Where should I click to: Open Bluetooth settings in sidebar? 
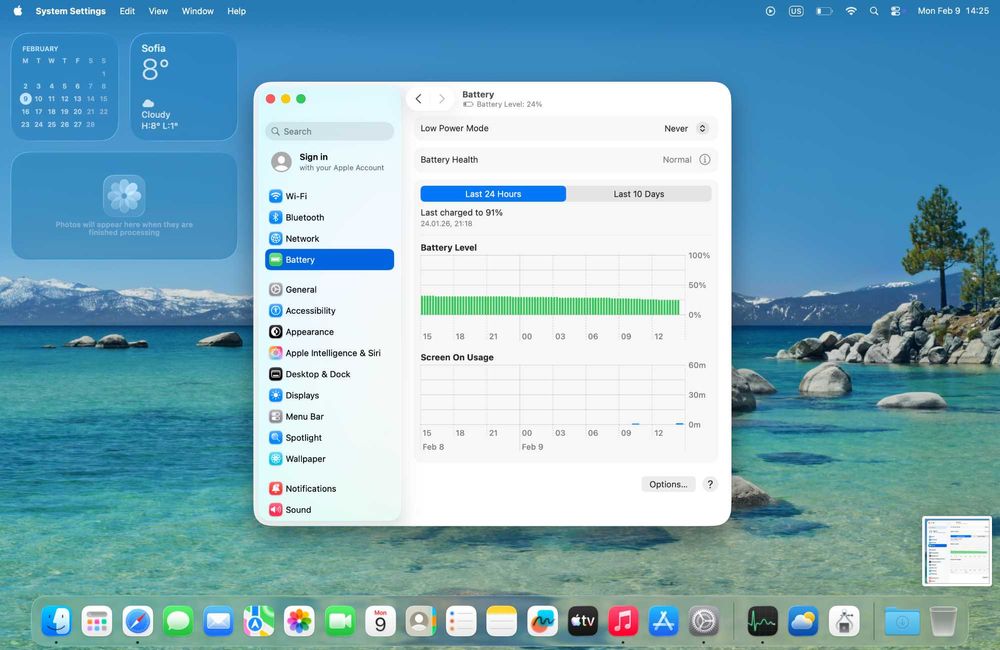tap(329, 217)
